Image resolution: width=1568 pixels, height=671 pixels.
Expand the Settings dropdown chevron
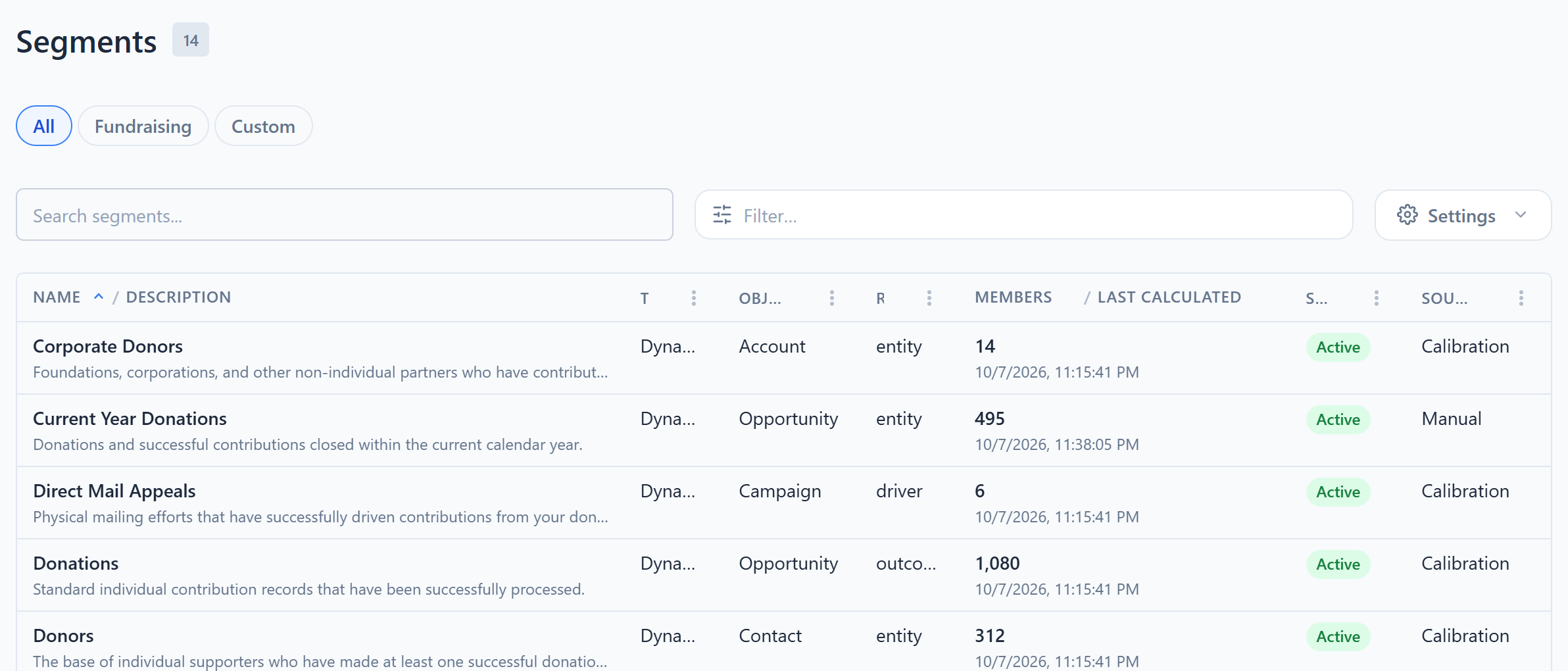point(1520,215)
